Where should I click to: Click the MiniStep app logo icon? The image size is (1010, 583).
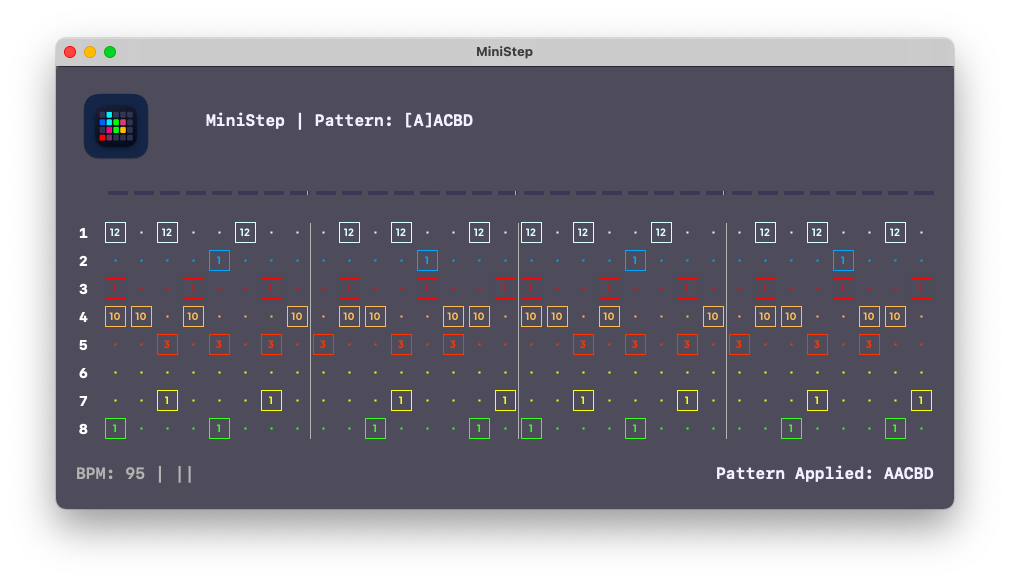pos(116,126)
